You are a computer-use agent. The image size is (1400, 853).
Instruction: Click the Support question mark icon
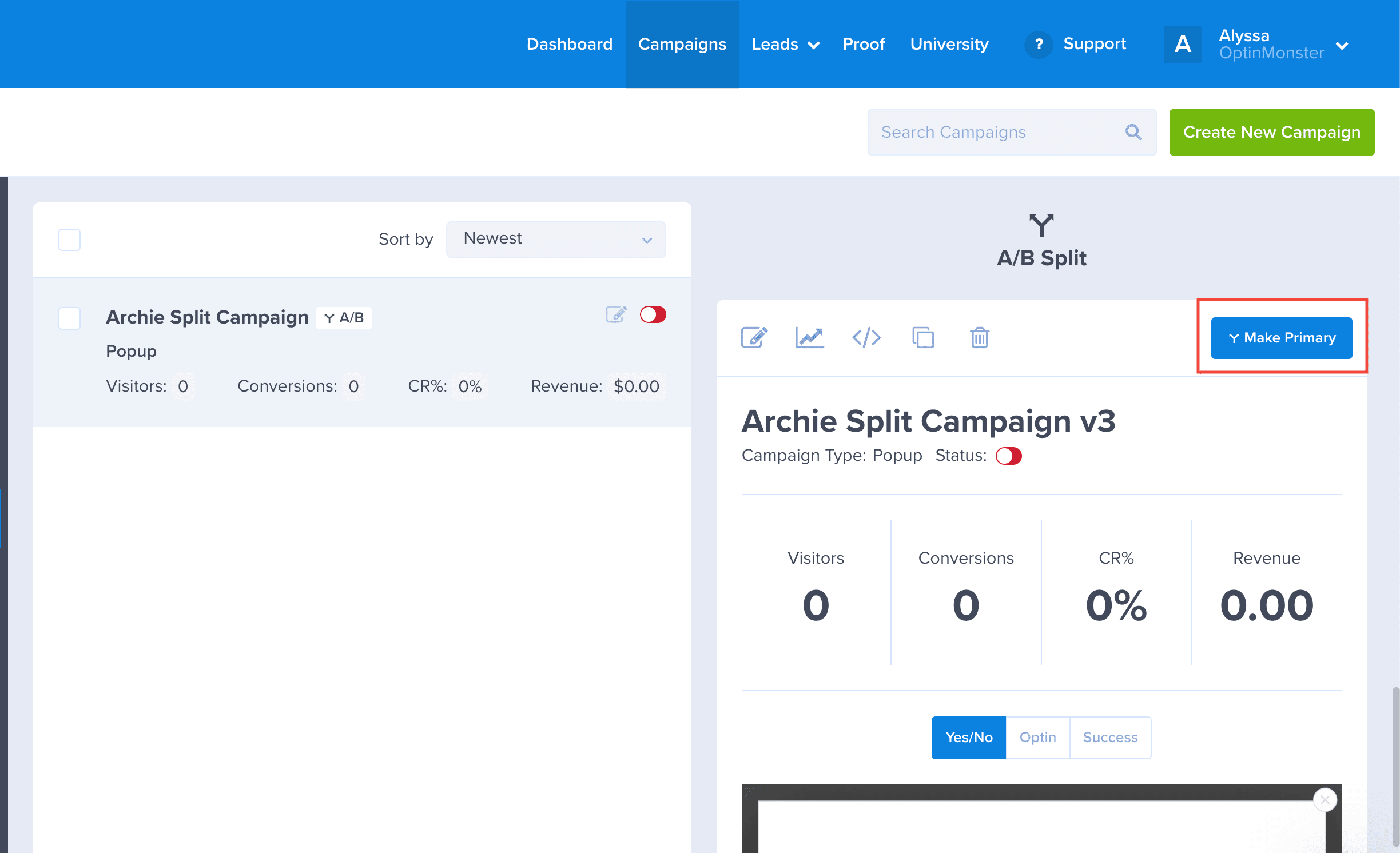tap(1039, 44)
